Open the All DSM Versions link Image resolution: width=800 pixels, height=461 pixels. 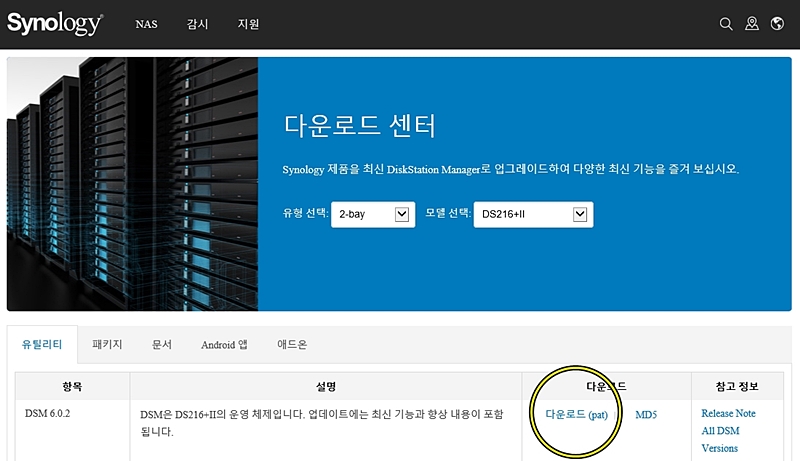(720, 439)
